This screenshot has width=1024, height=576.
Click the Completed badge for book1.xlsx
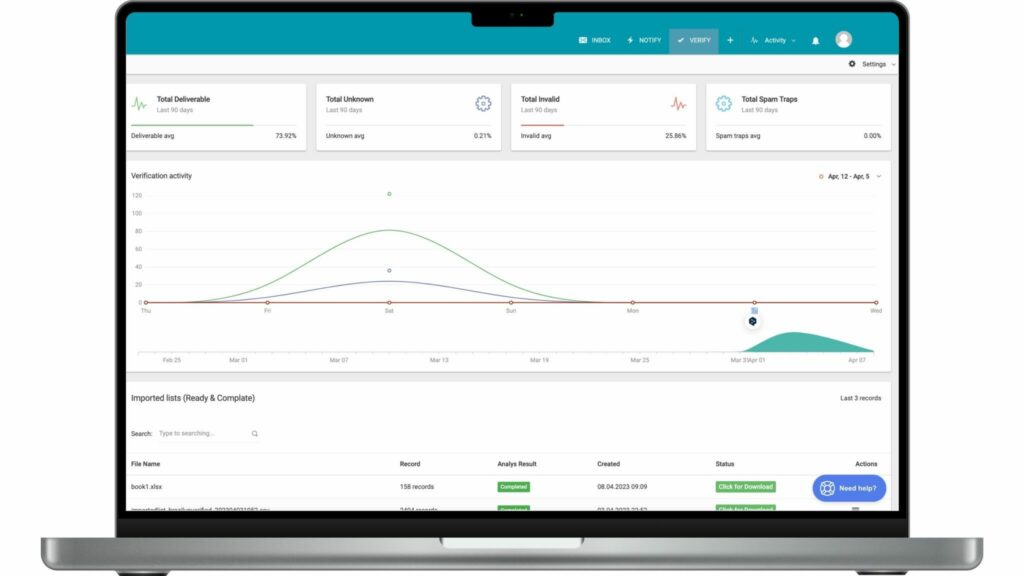coord(514,487)
